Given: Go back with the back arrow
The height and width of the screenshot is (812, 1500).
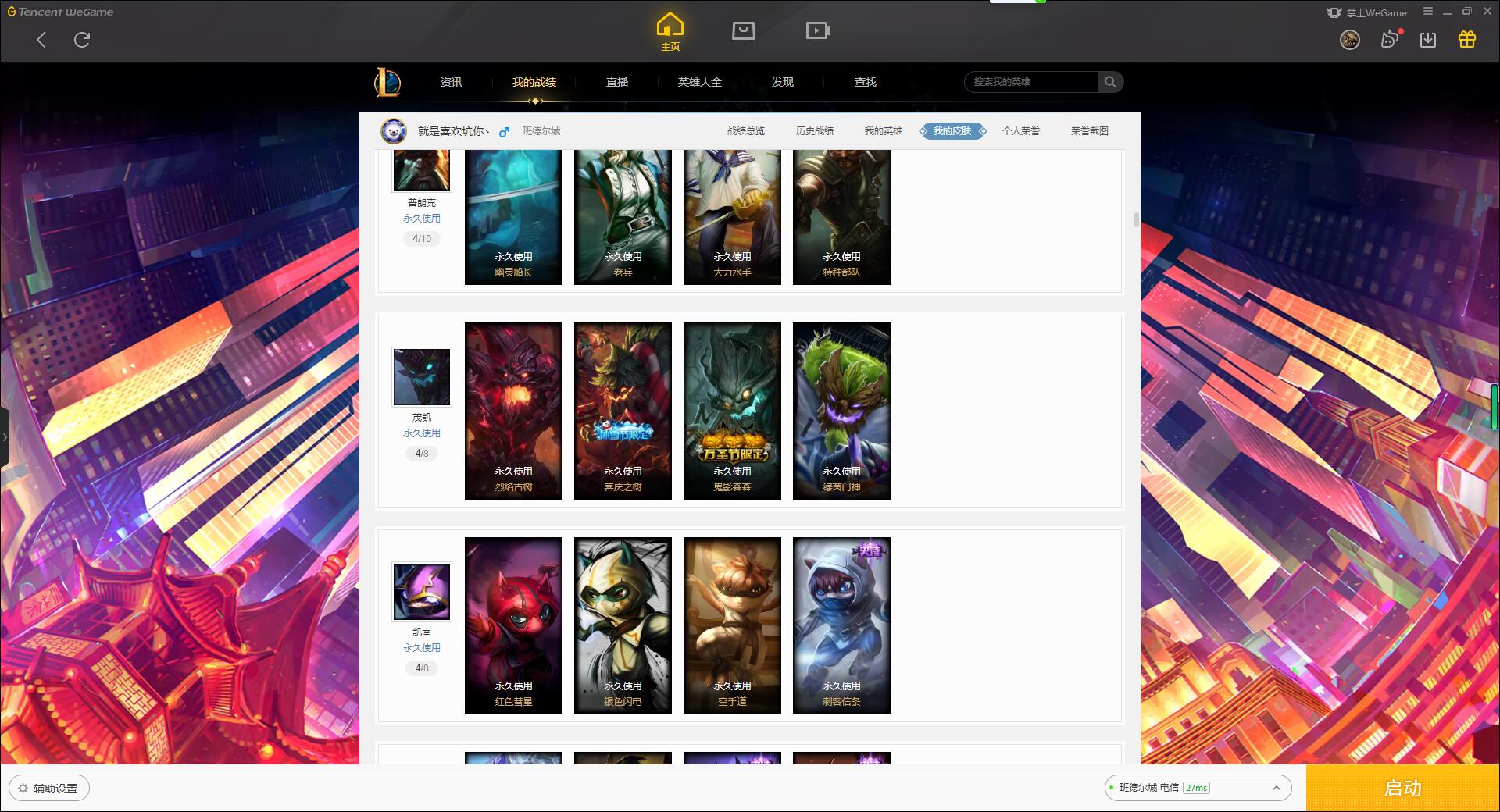Looking at the screenshot, I should pyautogui.click(x=41, y=40).
